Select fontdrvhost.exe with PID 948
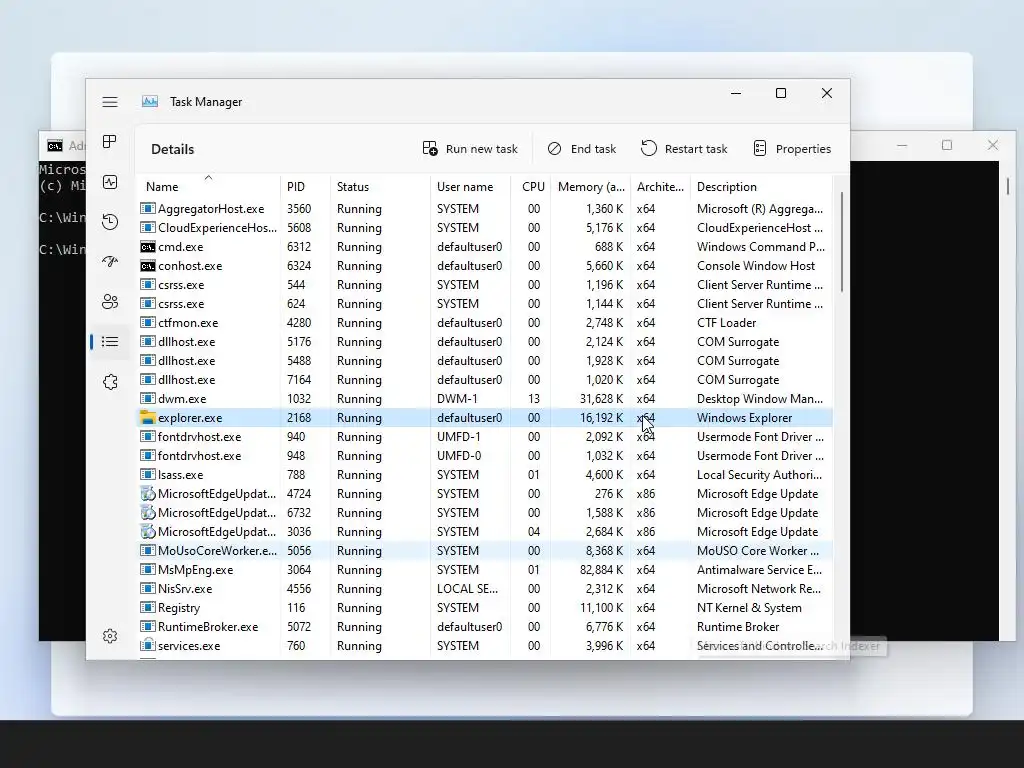 [485, 456]
